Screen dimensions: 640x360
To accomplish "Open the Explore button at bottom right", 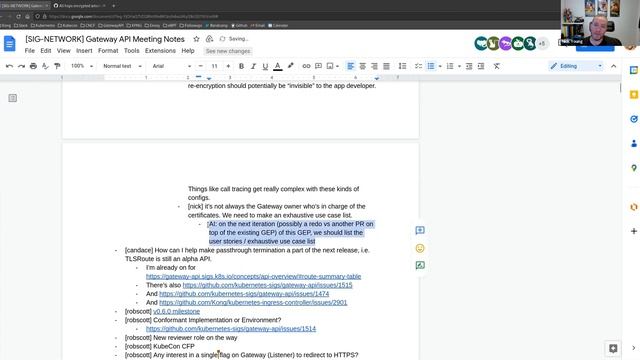I will pyautogui.click(x=613, y=348).
